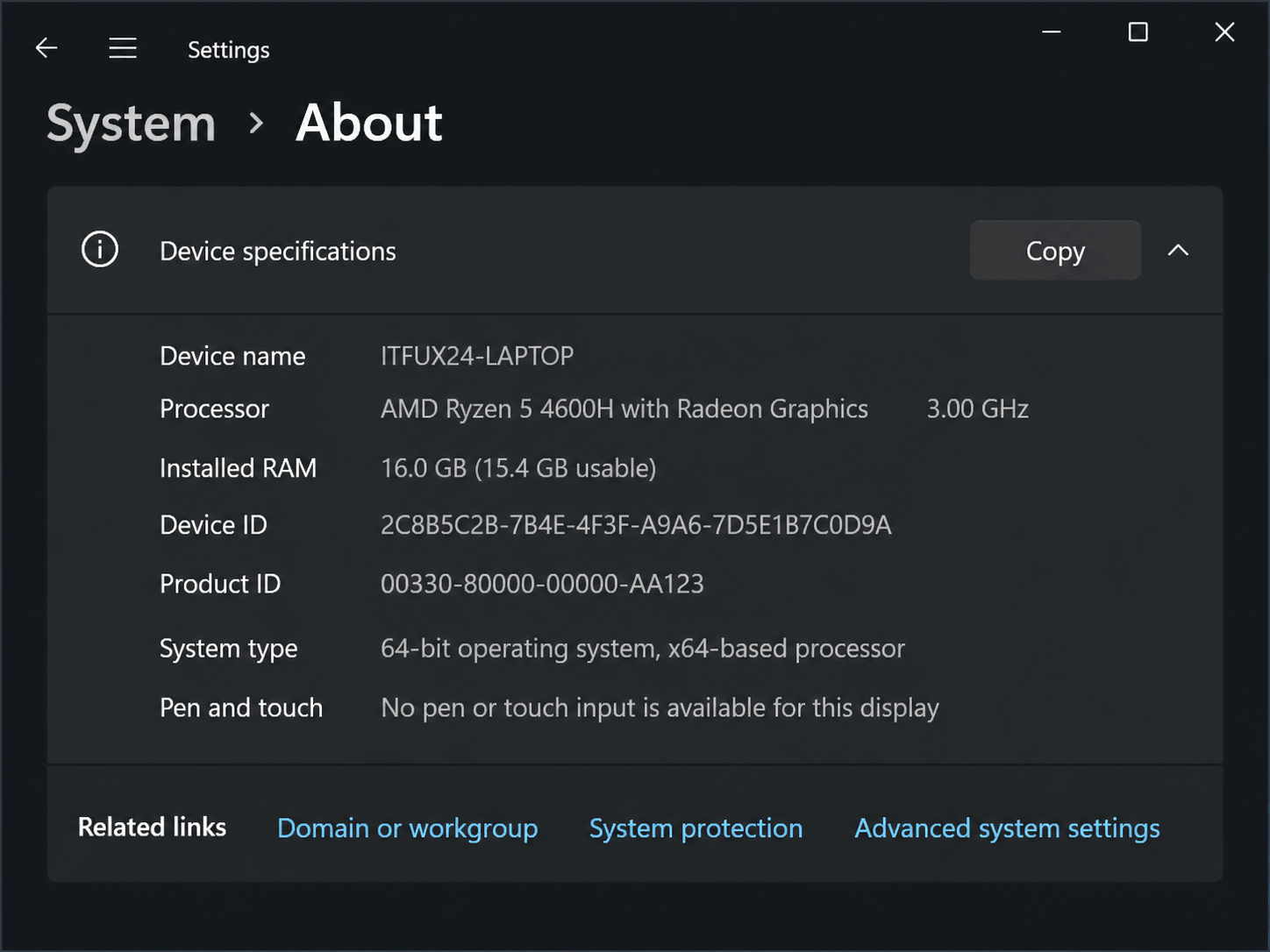The image size is (1270, 952).
Task: Click the Settings window title
Action: [x=229, y=50]
